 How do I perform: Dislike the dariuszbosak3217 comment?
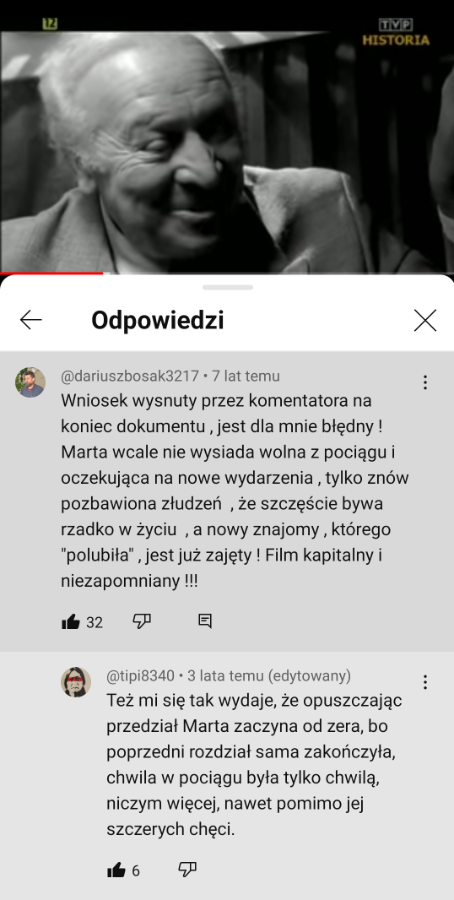[x=142, y=621]
